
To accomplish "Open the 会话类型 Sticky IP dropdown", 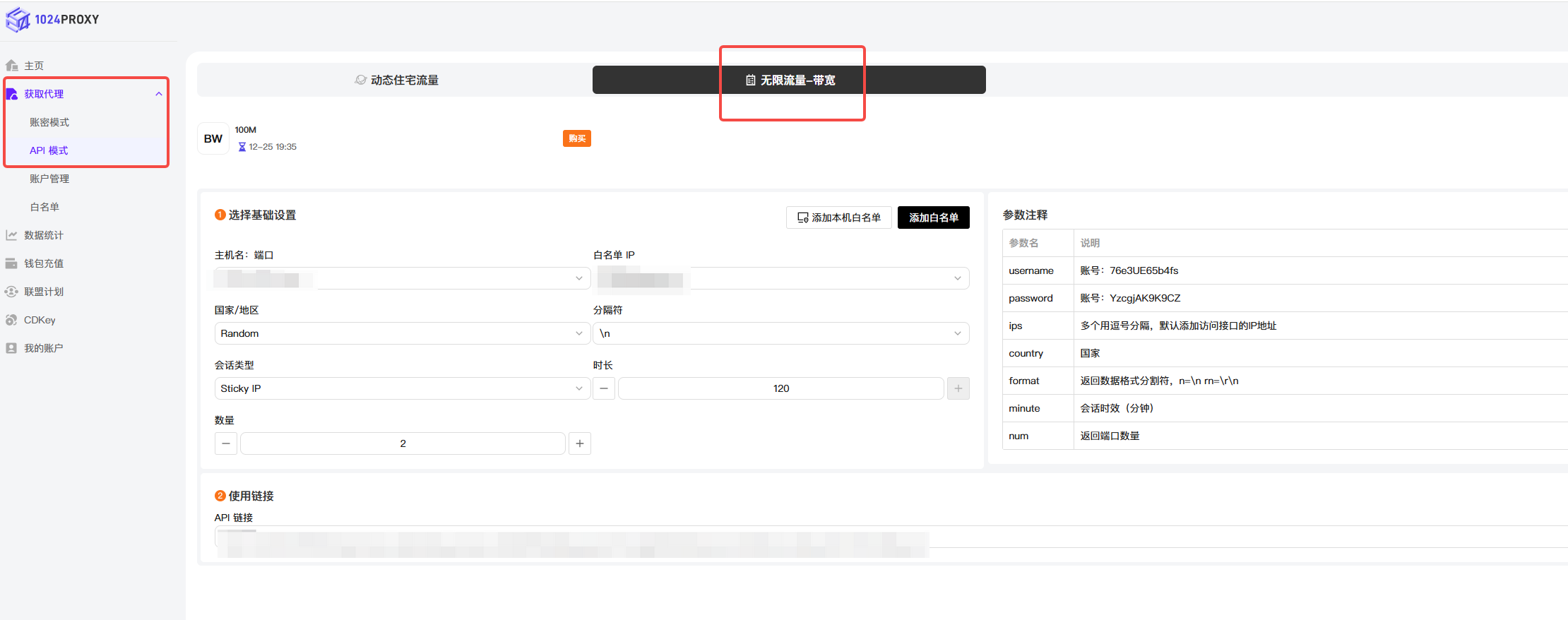I will pos(402,388).
